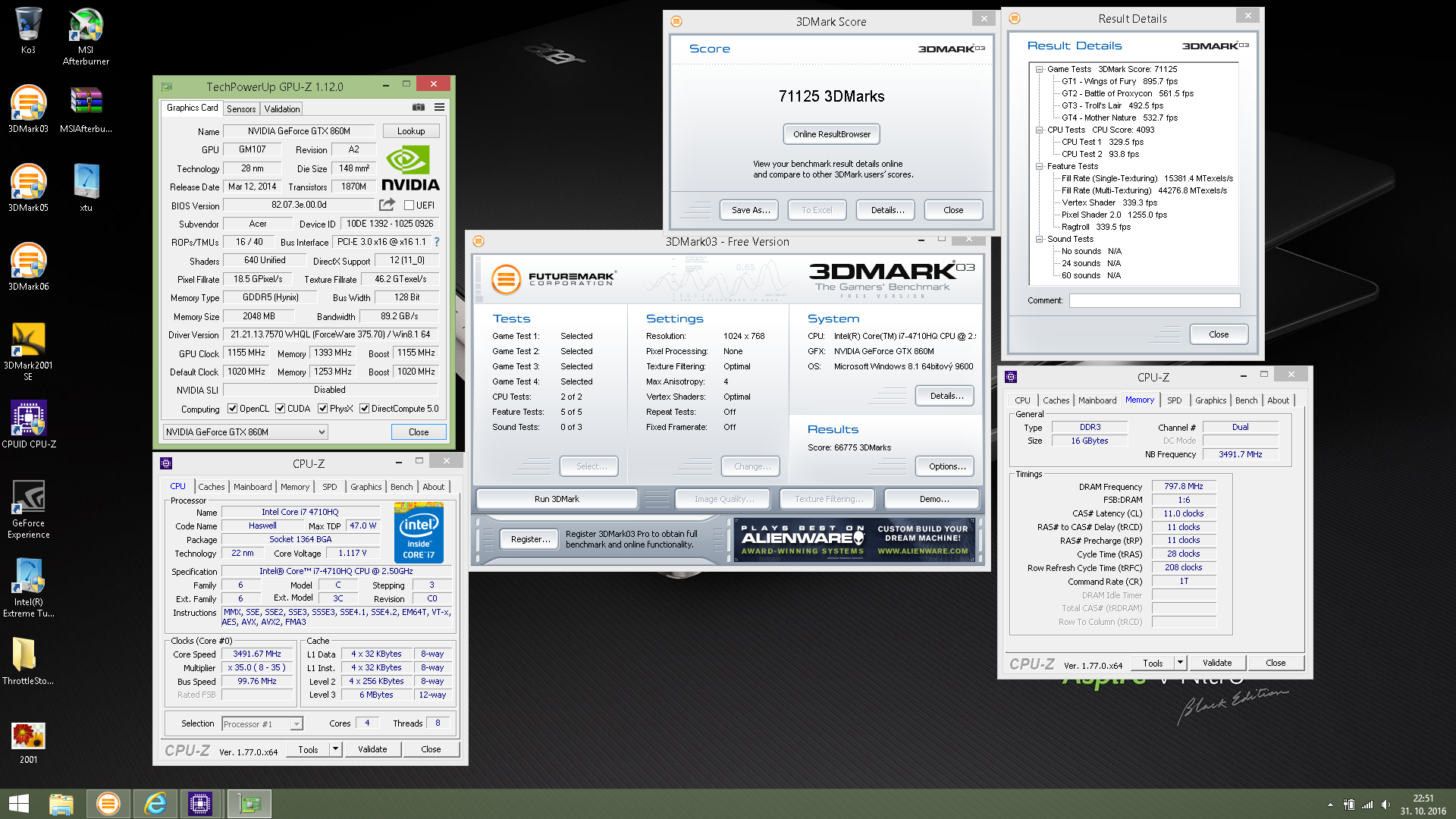1456x819 pixels.
Task: Open the Windows Start button
Action: [18, 804]
